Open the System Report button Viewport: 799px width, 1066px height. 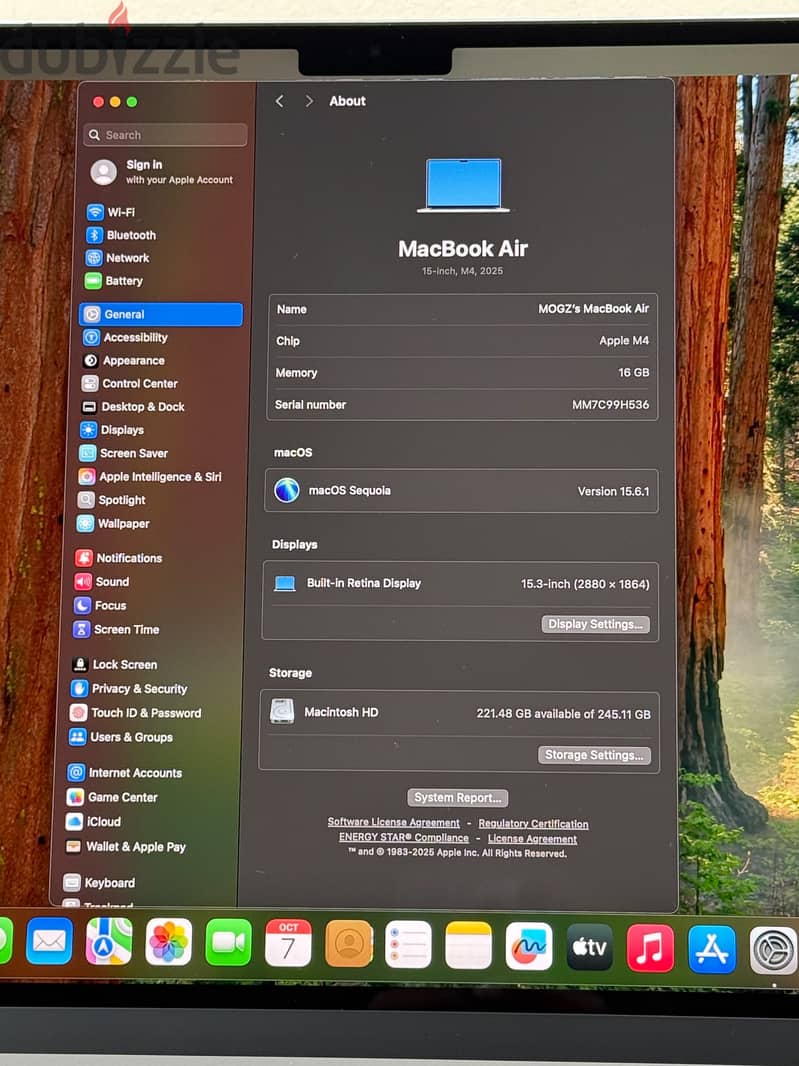458,797
